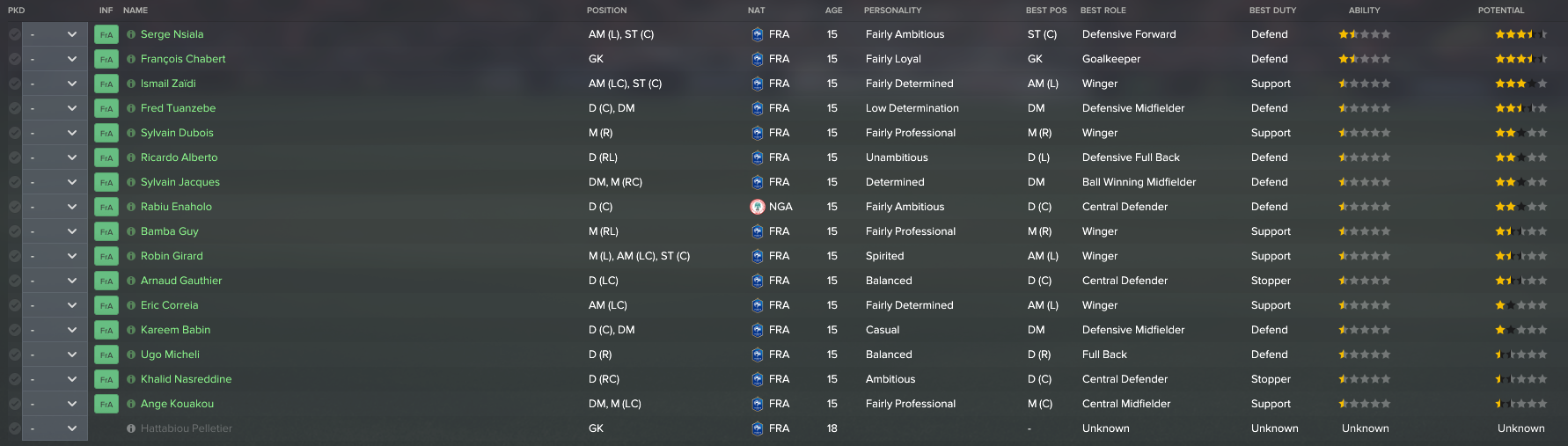Open Arnaud Gauthier's player profile
Viewport: 1568px width, 446px height.
tap(181, 281)
